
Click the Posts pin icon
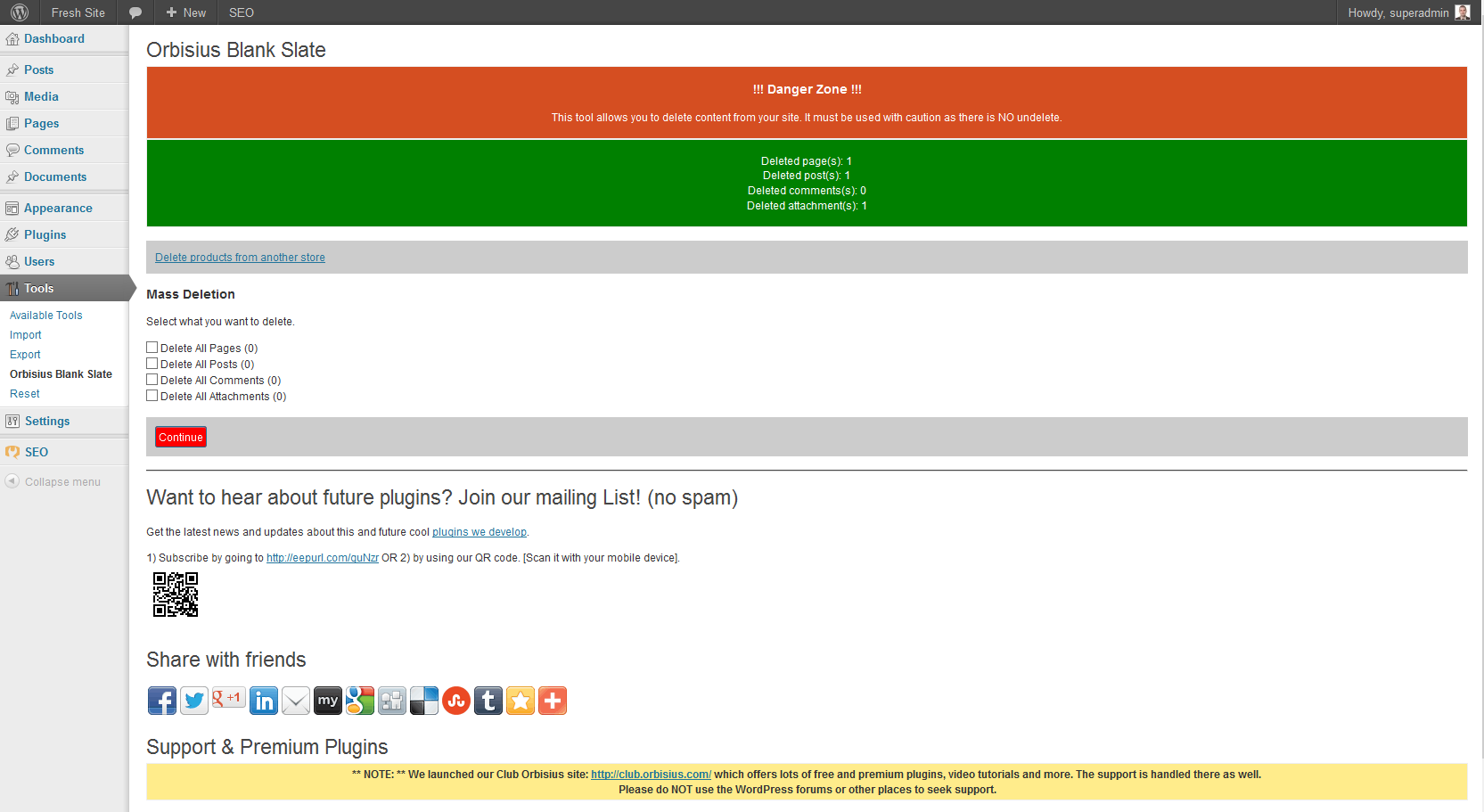click(12, 70)
